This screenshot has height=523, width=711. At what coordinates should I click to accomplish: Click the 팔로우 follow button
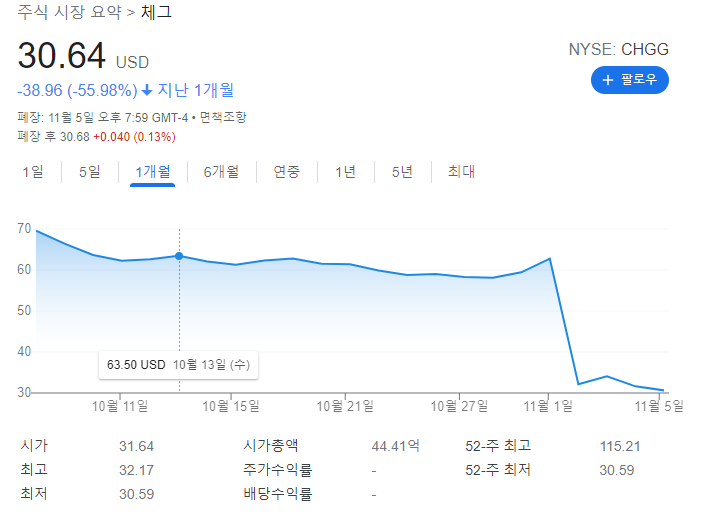pos(629,80)
